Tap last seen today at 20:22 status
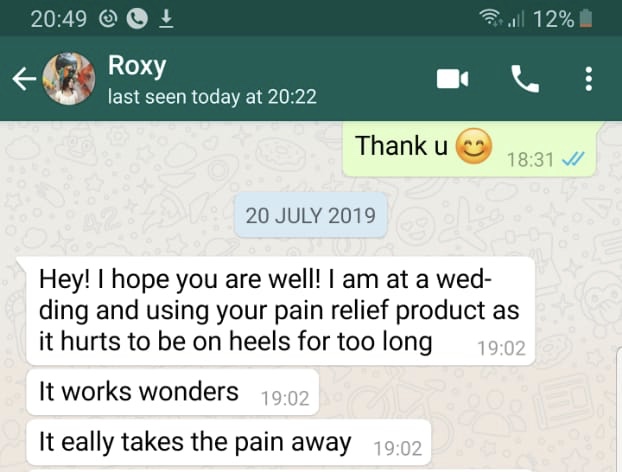The image size is (622, 472). (x=212, y=96)
